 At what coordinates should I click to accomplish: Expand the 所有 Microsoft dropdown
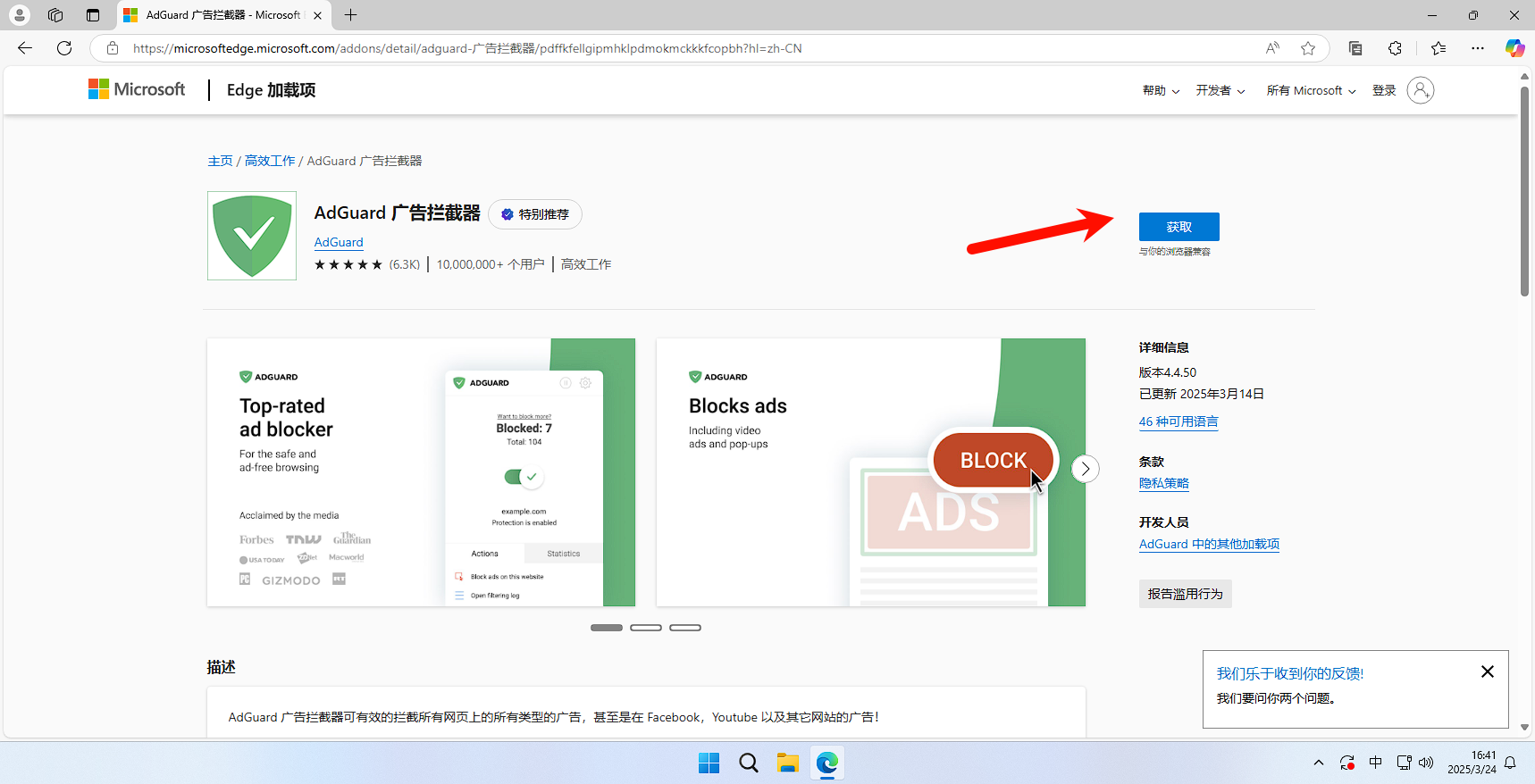1311,90
